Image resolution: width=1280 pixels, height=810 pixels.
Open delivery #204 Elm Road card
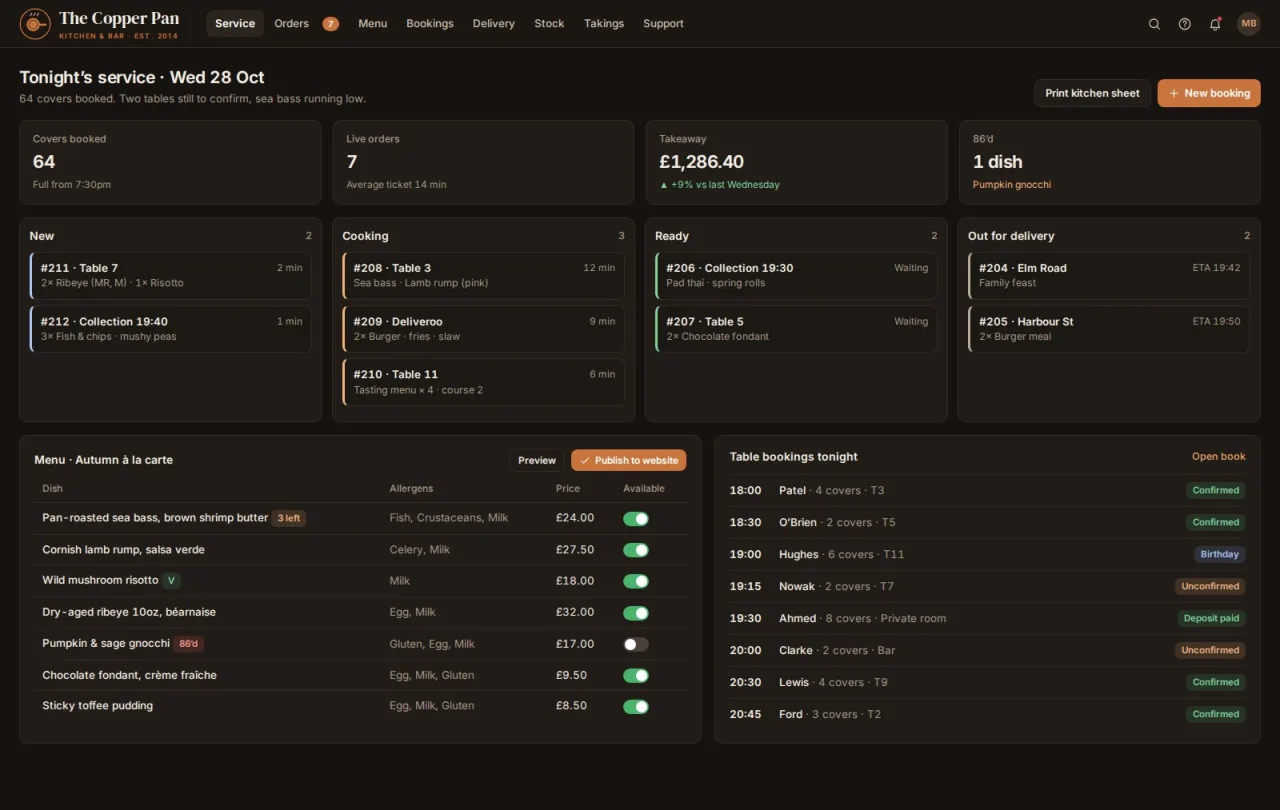pyautogui.click(x=1109, y=275)
